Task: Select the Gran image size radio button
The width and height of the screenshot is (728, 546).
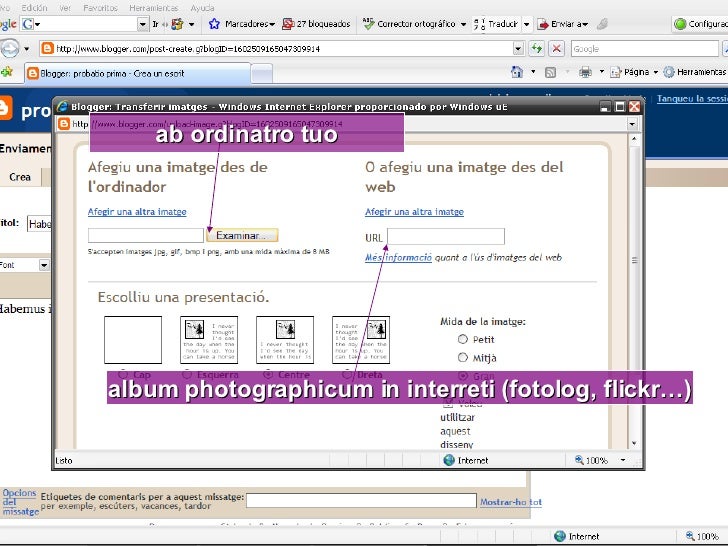Action: click(x=463, y=375)
